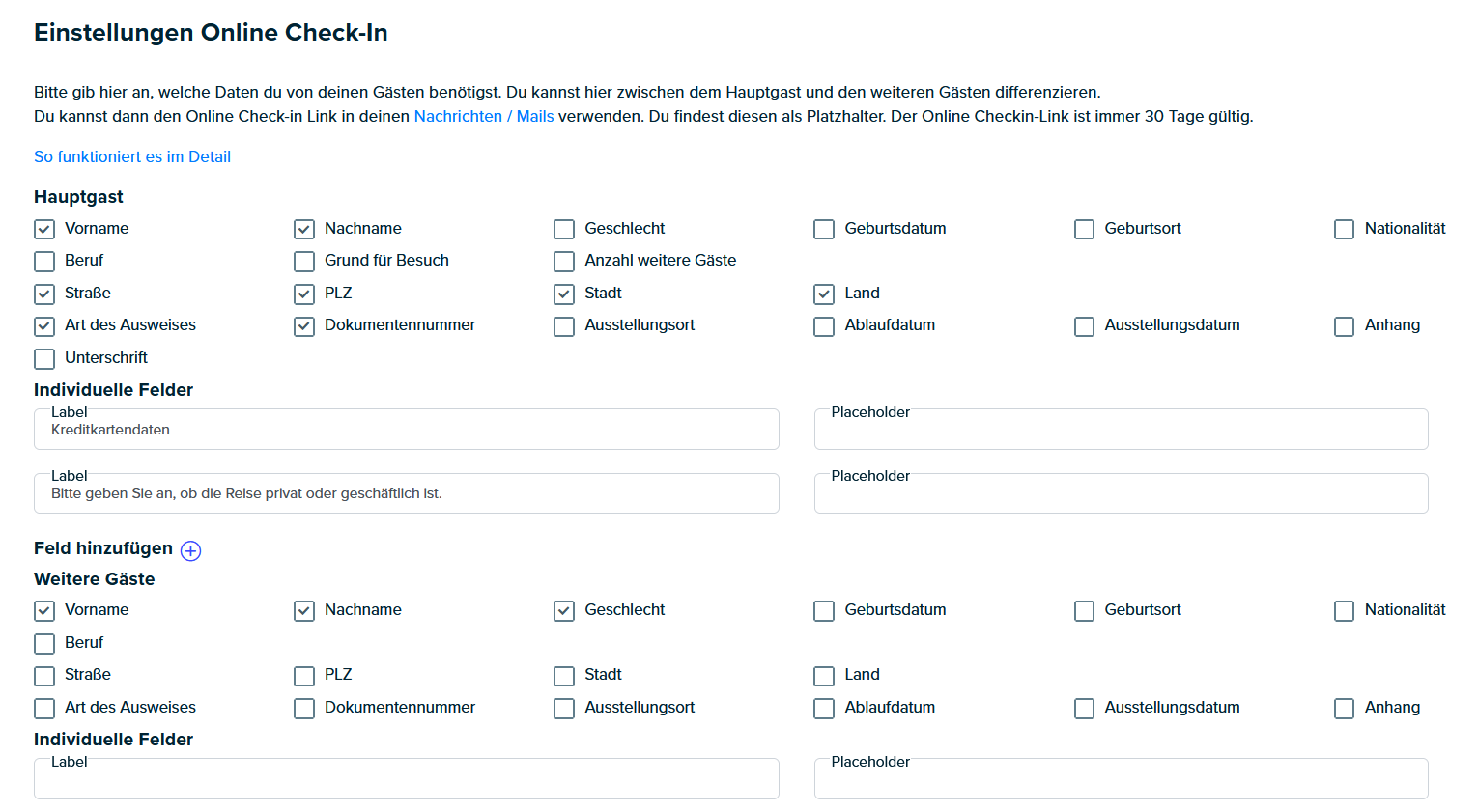This screenshot has height=812, width=1478.
Task: Check Anzahl weitere Gäste option
Action: point(564,261)
